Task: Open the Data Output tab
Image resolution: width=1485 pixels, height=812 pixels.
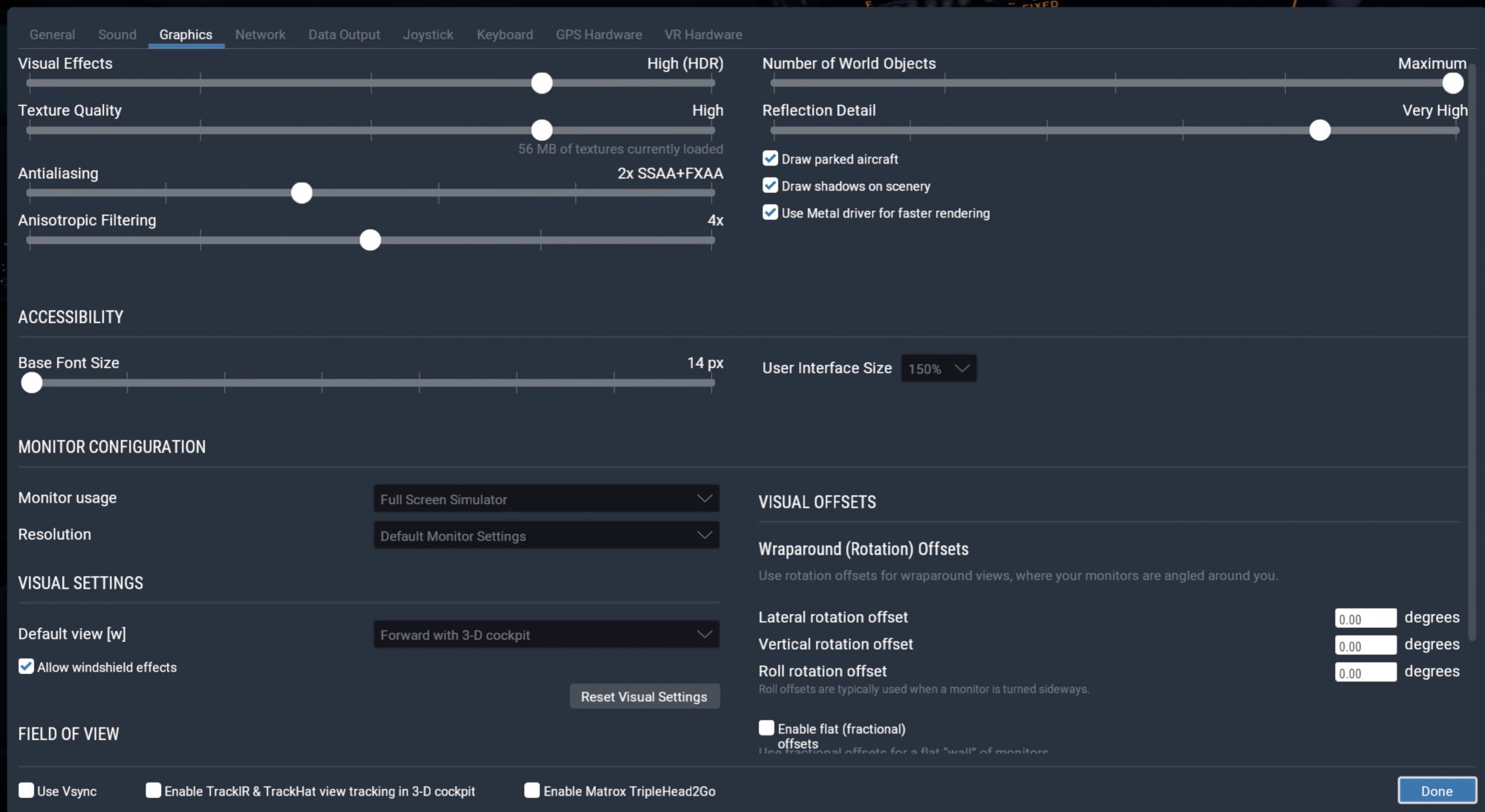Action: coord(344,34)
